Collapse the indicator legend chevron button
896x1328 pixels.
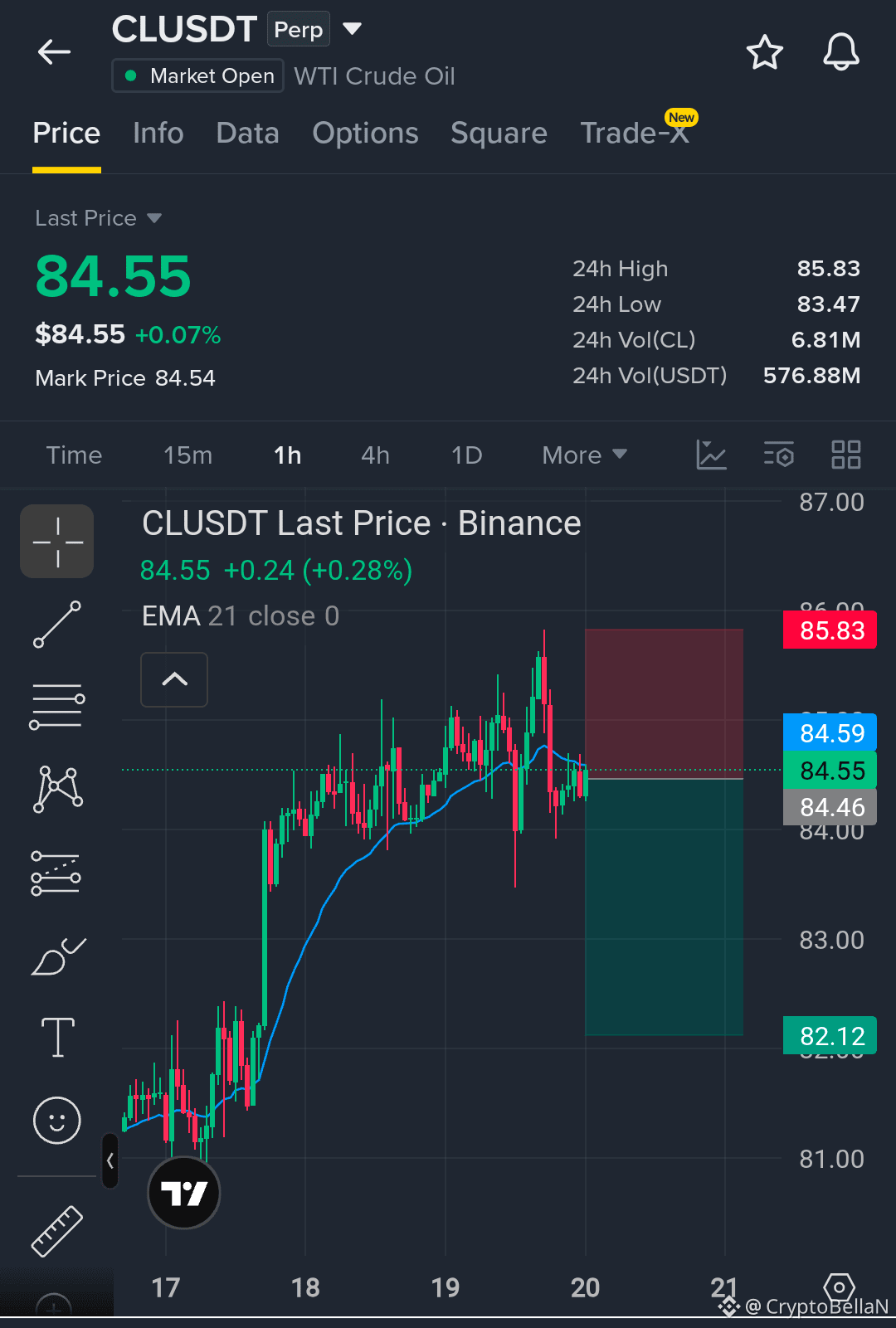coord(174,679)
